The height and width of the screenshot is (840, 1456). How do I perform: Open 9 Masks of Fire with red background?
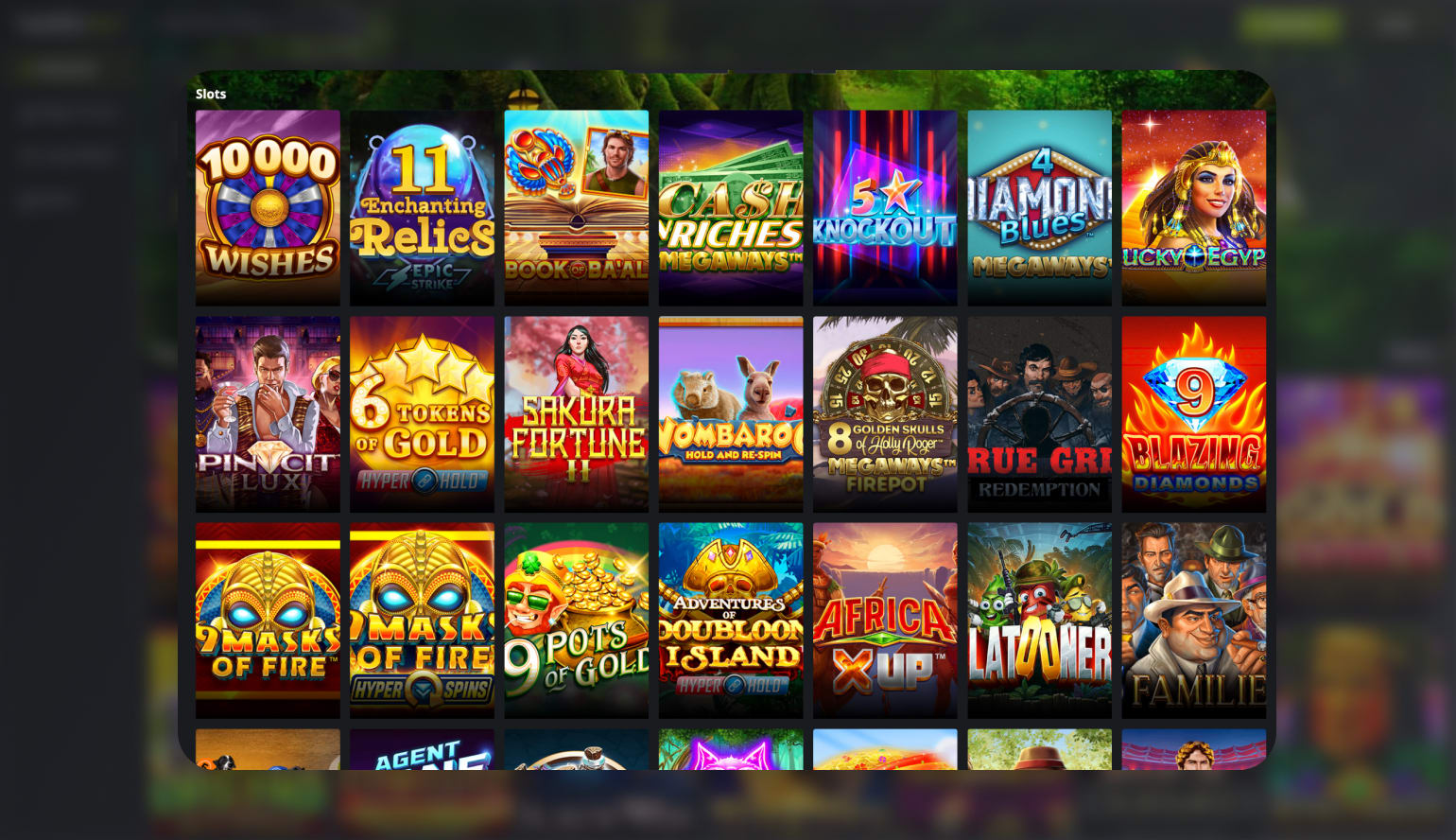coord(268,621)
